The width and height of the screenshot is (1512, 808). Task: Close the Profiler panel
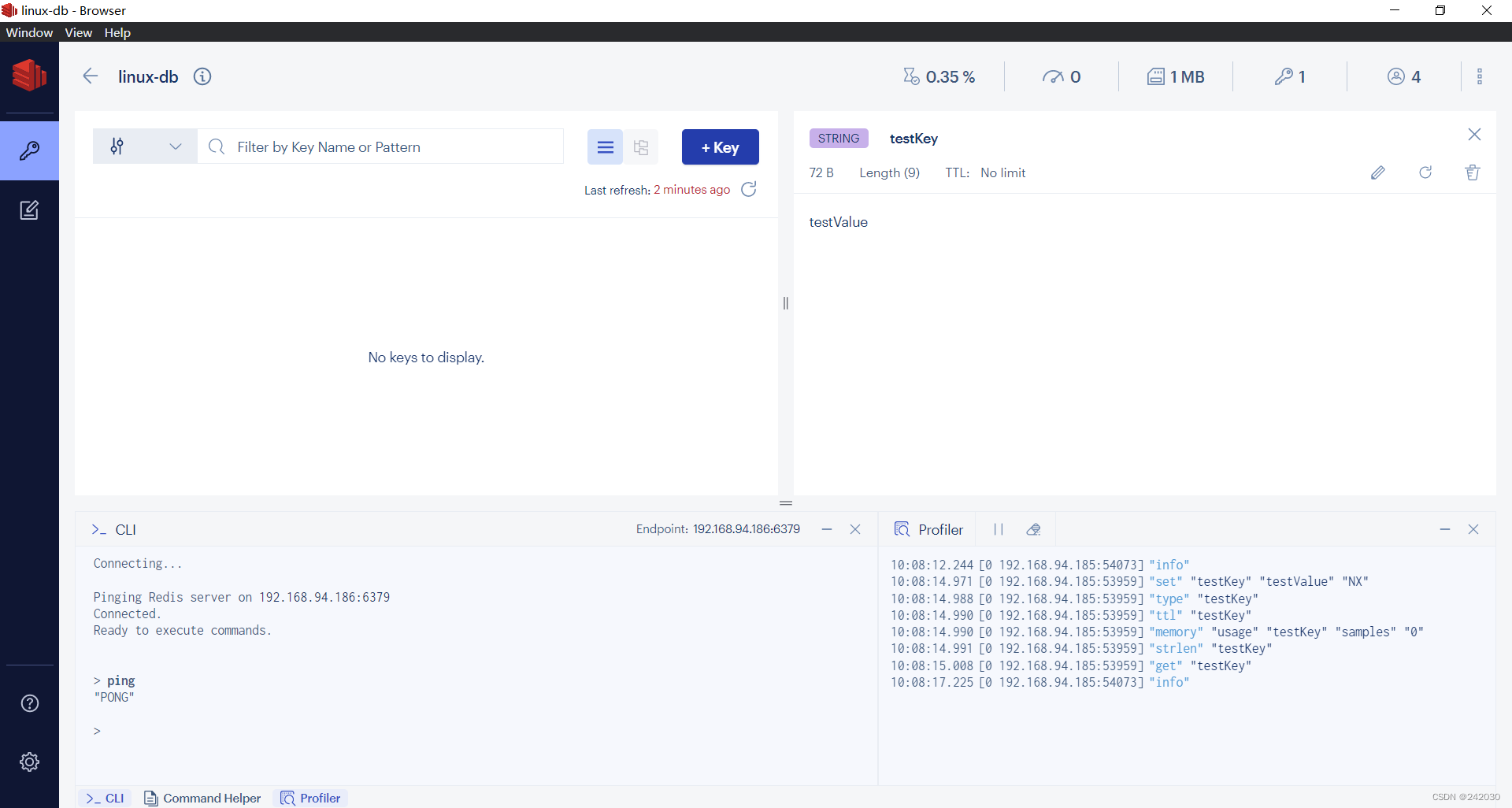point(1473,529)
